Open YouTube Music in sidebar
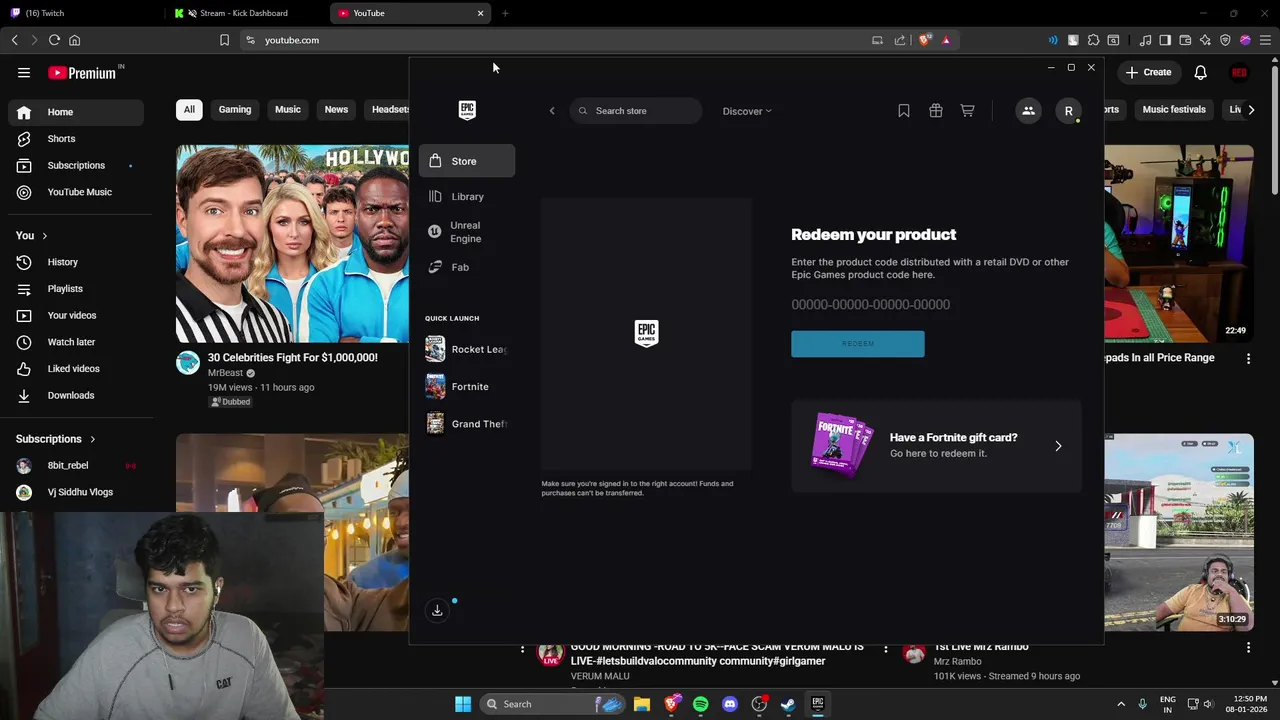This screenshot has height=720, width=1280. tap(76, 192)
